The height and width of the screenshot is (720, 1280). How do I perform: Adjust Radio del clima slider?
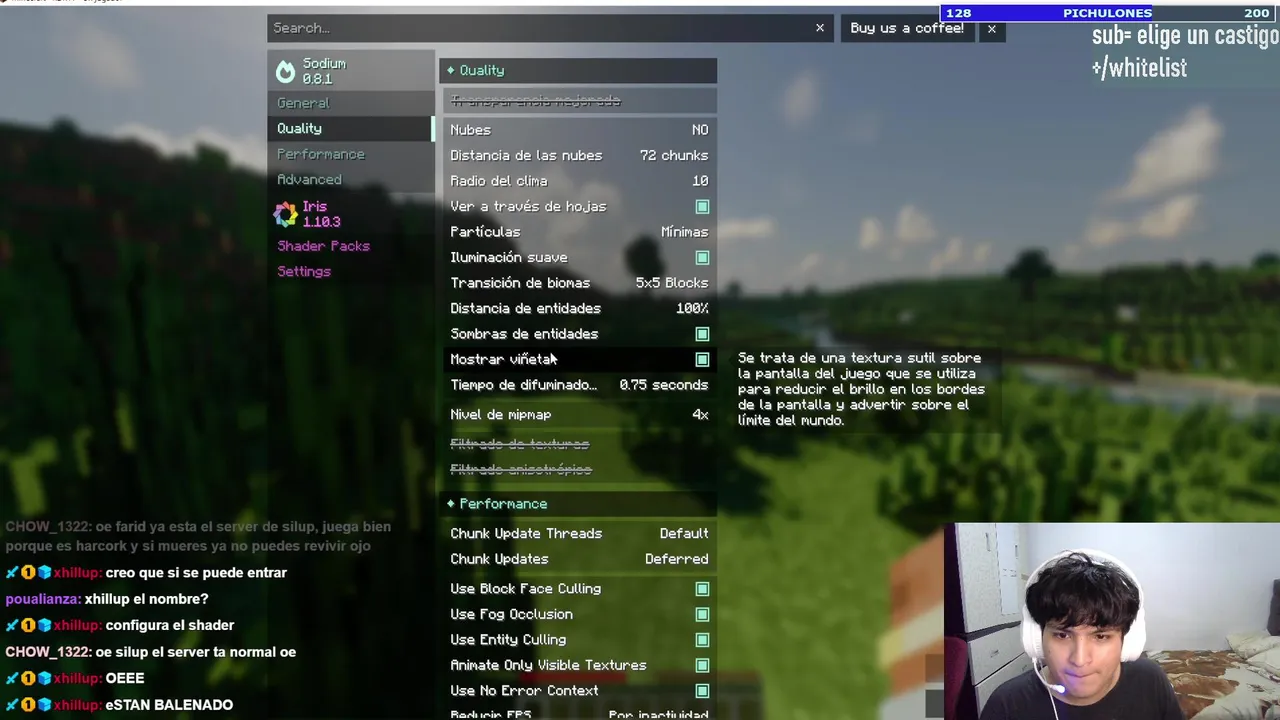click(578, 181)
